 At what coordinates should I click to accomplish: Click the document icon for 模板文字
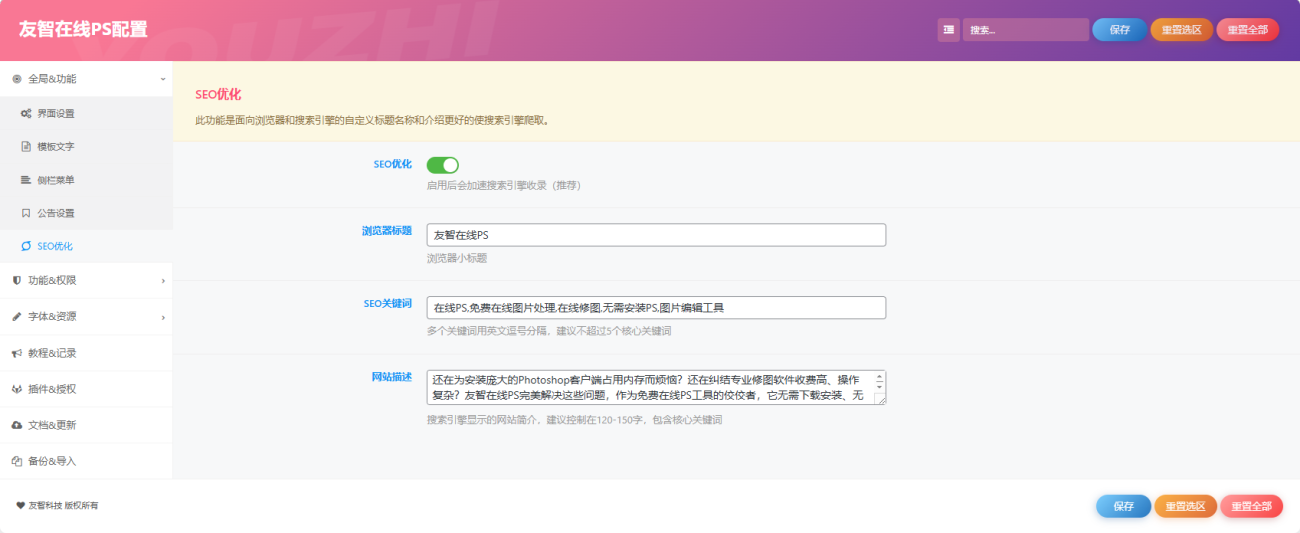(x=26, y=147)
